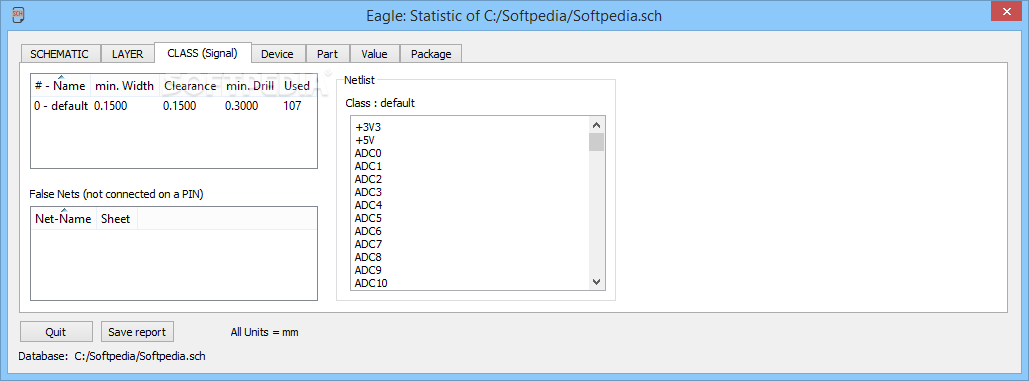Select ADC6 in the netlist
This screenshot has width=1029, height=381.
tap(368, 231)
